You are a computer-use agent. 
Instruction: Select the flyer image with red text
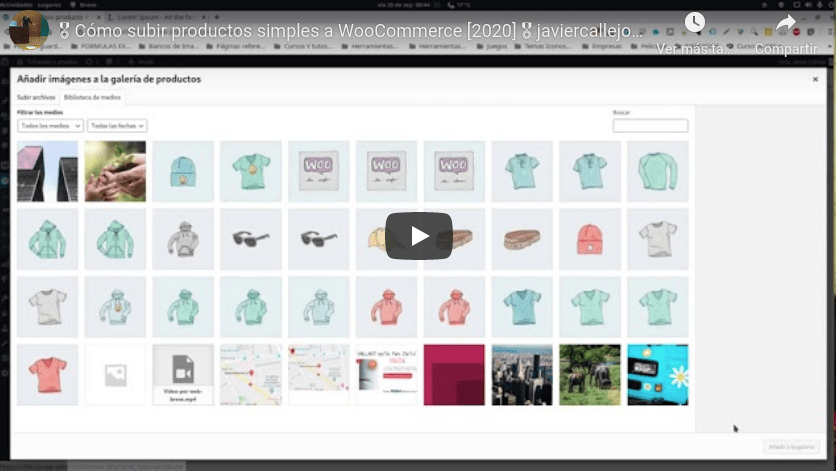[387, 374]
